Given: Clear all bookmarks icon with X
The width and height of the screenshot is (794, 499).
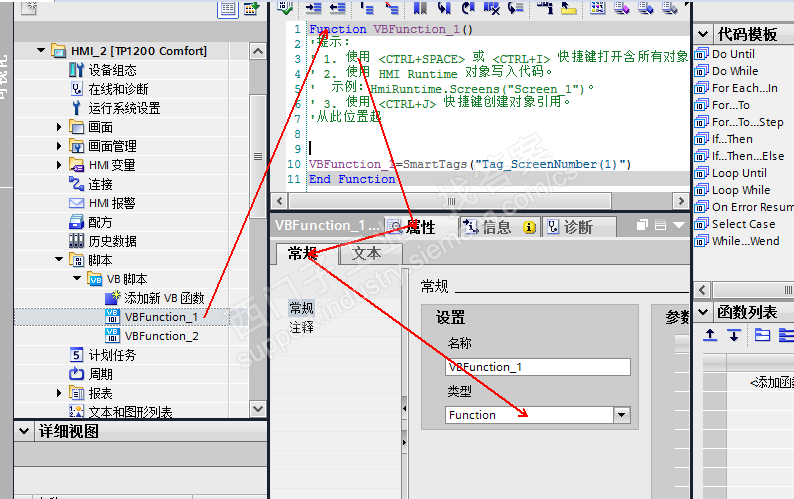Looking at the screenshot, I should 491,7.
